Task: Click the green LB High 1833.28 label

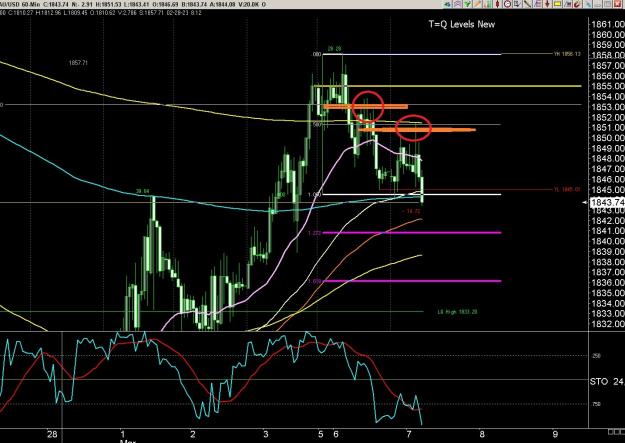Action: 457,312
